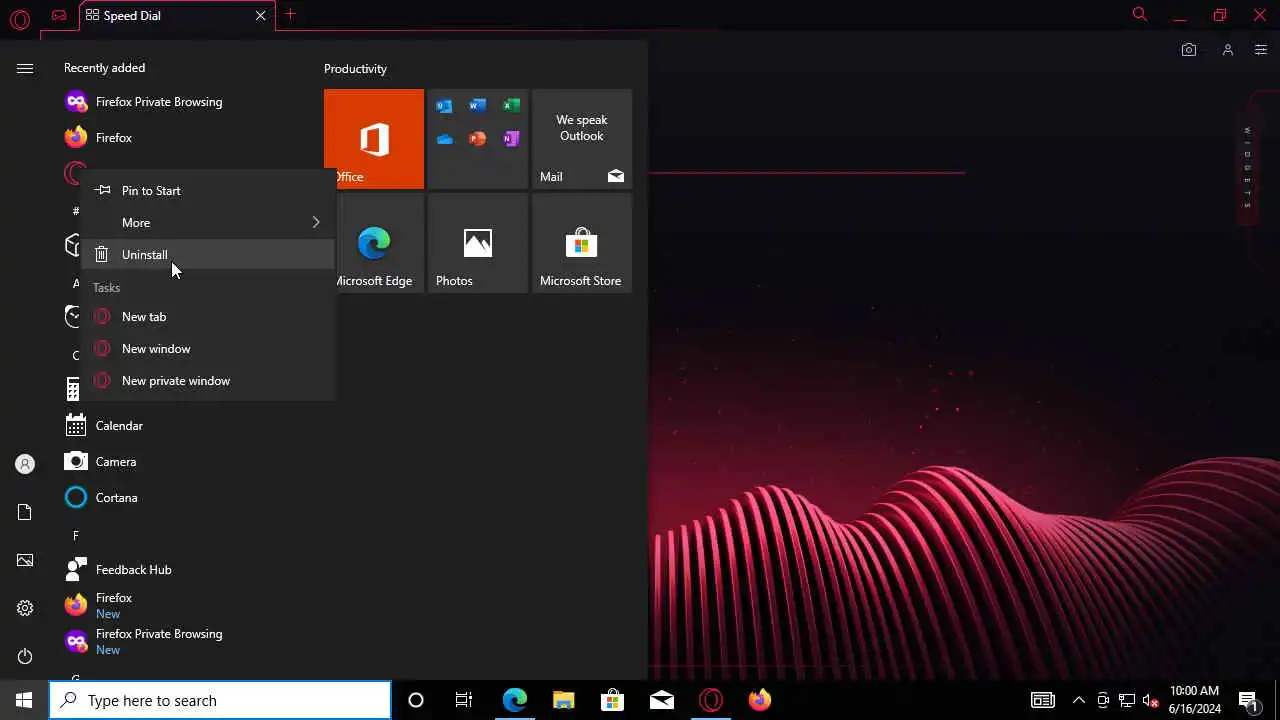Open Calendar from the app list

click(104, 426)
